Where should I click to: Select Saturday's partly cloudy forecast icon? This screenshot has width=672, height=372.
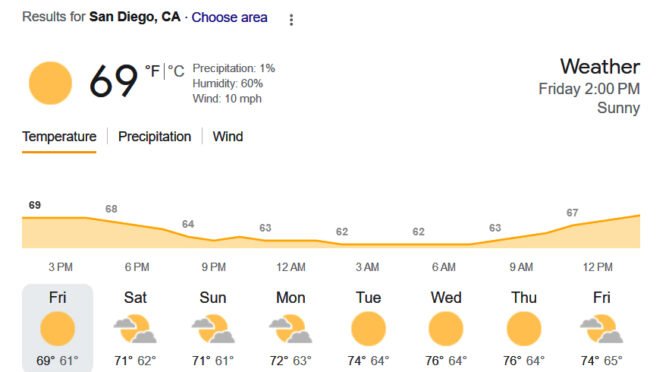pos(135,329)
